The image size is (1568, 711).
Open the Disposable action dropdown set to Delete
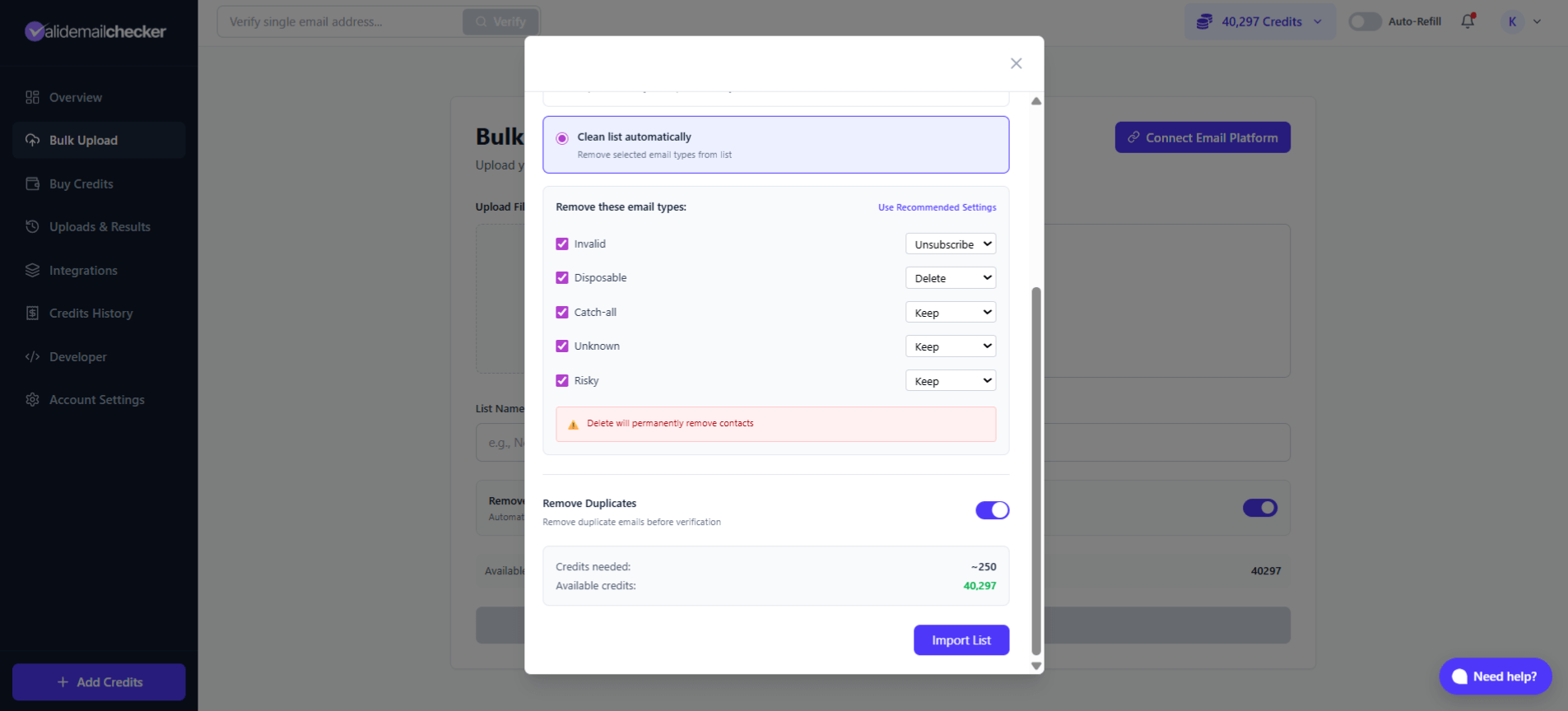coord(950,277)
